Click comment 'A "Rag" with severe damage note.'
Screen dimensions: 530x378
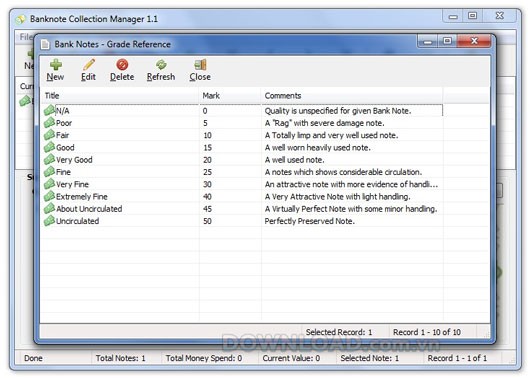(324, 123)
